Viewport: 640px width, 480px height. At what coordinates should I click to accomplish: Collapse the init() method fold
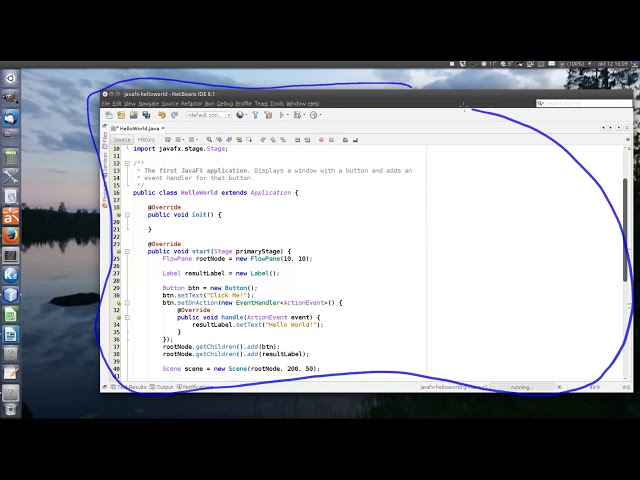coord(127,215)
